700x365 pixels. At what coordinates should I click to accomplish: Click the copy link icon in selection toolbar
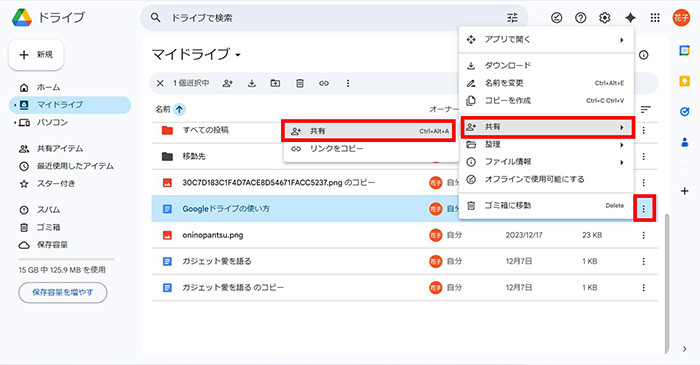[x=324, y=83]
